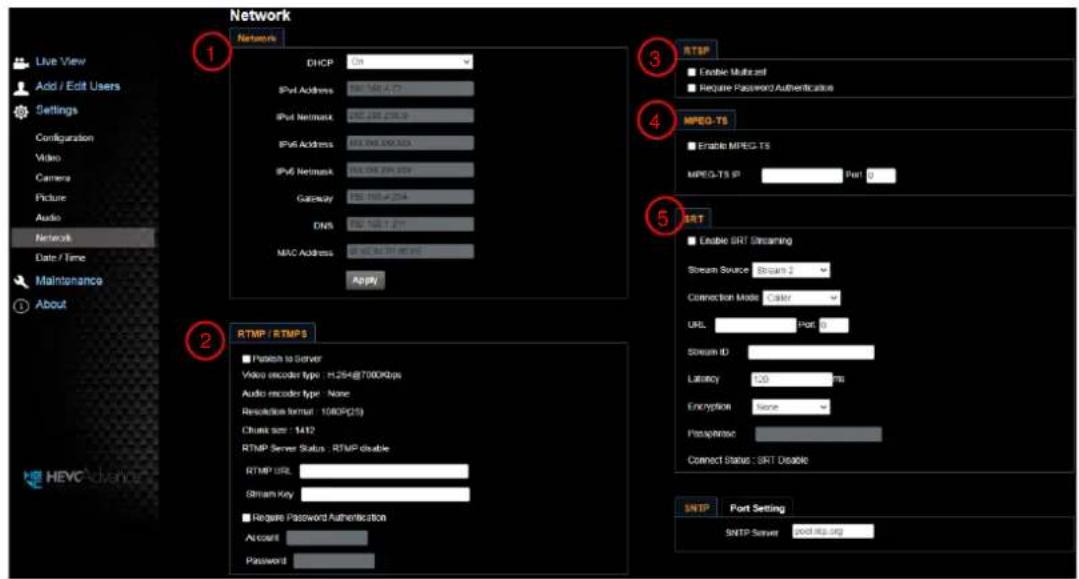This screenshot has height=579, width=1079.
Task: Go to Date / Time settings
Action: [x=61, y=257]
